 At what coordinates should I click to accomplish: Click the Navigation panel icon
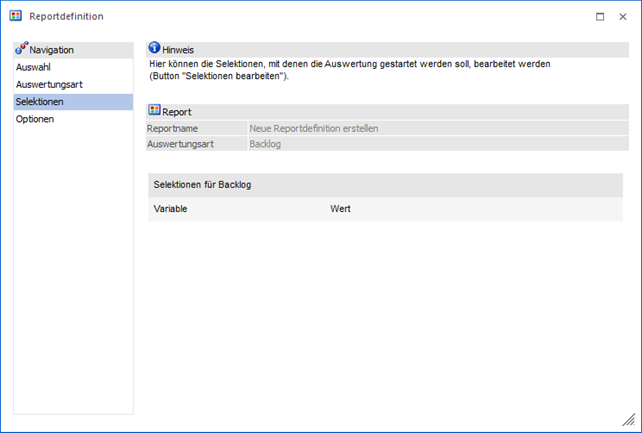point(21,49)
